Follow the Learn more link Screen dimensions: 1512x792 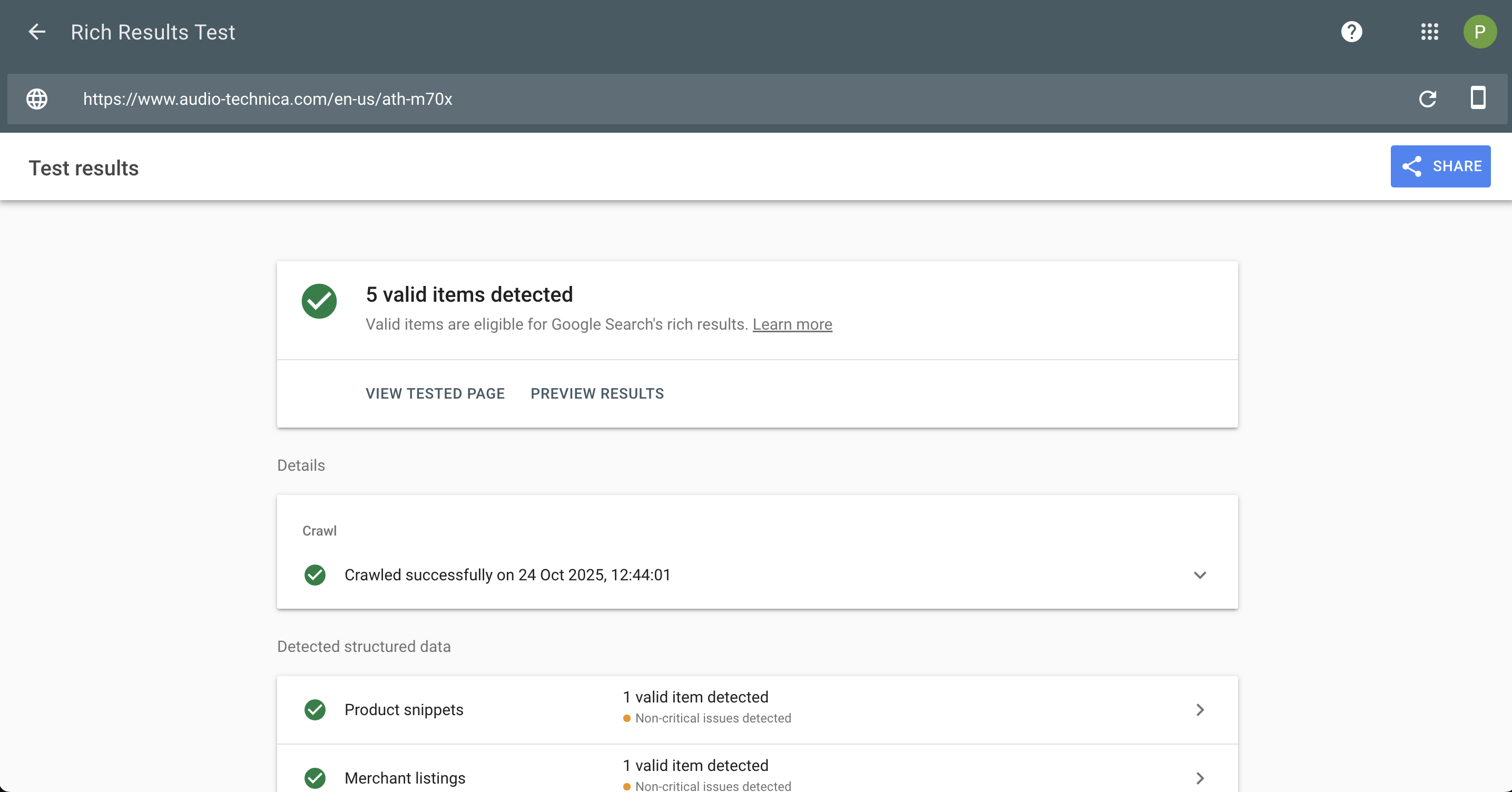(792, 324)
